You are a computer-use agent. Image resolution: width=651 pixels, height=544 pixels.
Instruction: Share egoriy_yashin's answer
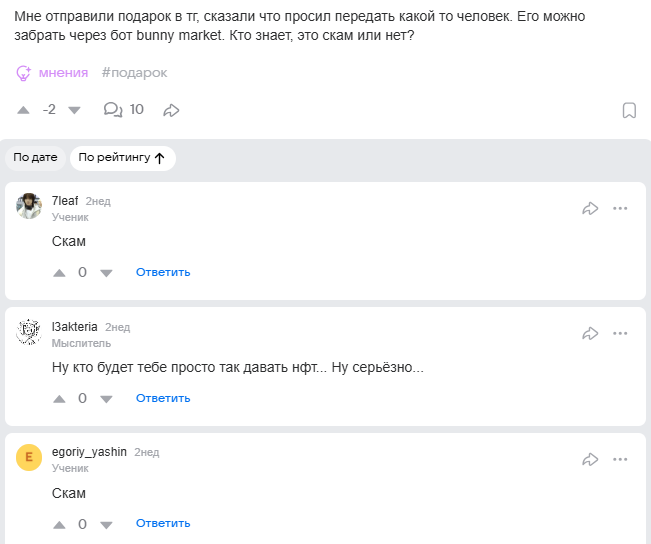tap(590, 459)
